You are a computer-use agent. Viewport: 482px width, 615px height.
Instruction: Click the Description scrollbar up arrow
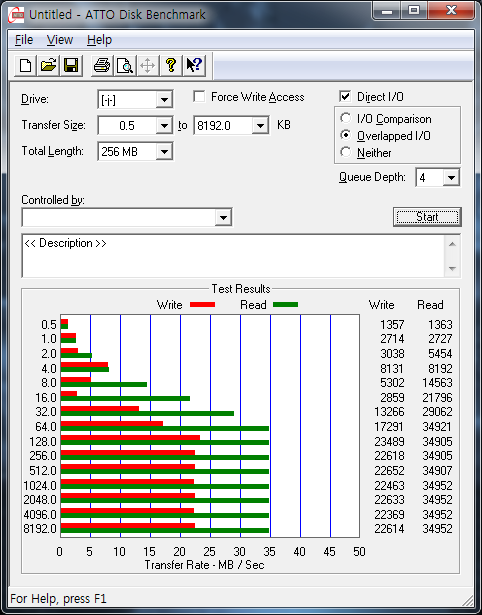[452, 244]
